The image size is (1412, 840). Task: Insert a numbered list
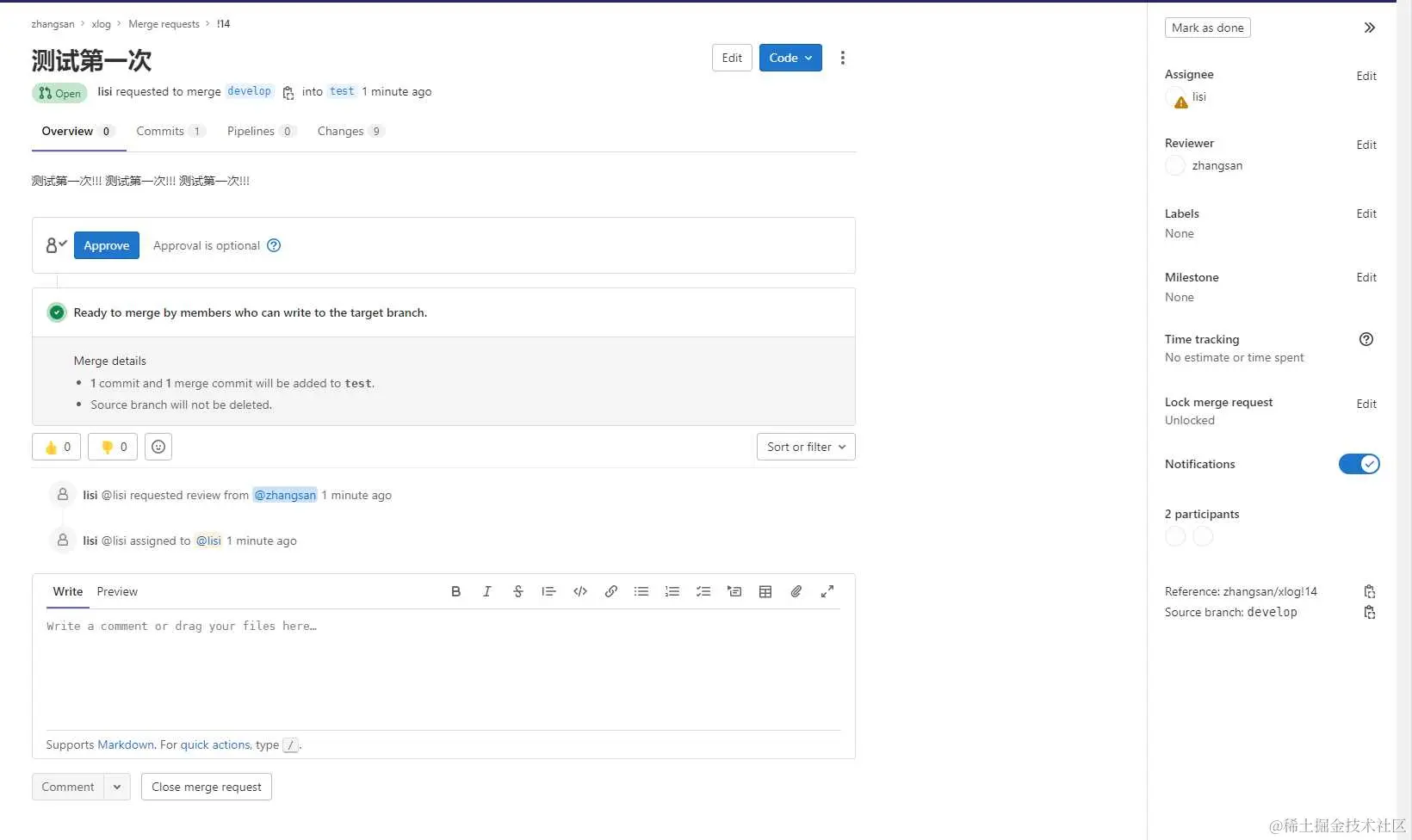[672, 591]
